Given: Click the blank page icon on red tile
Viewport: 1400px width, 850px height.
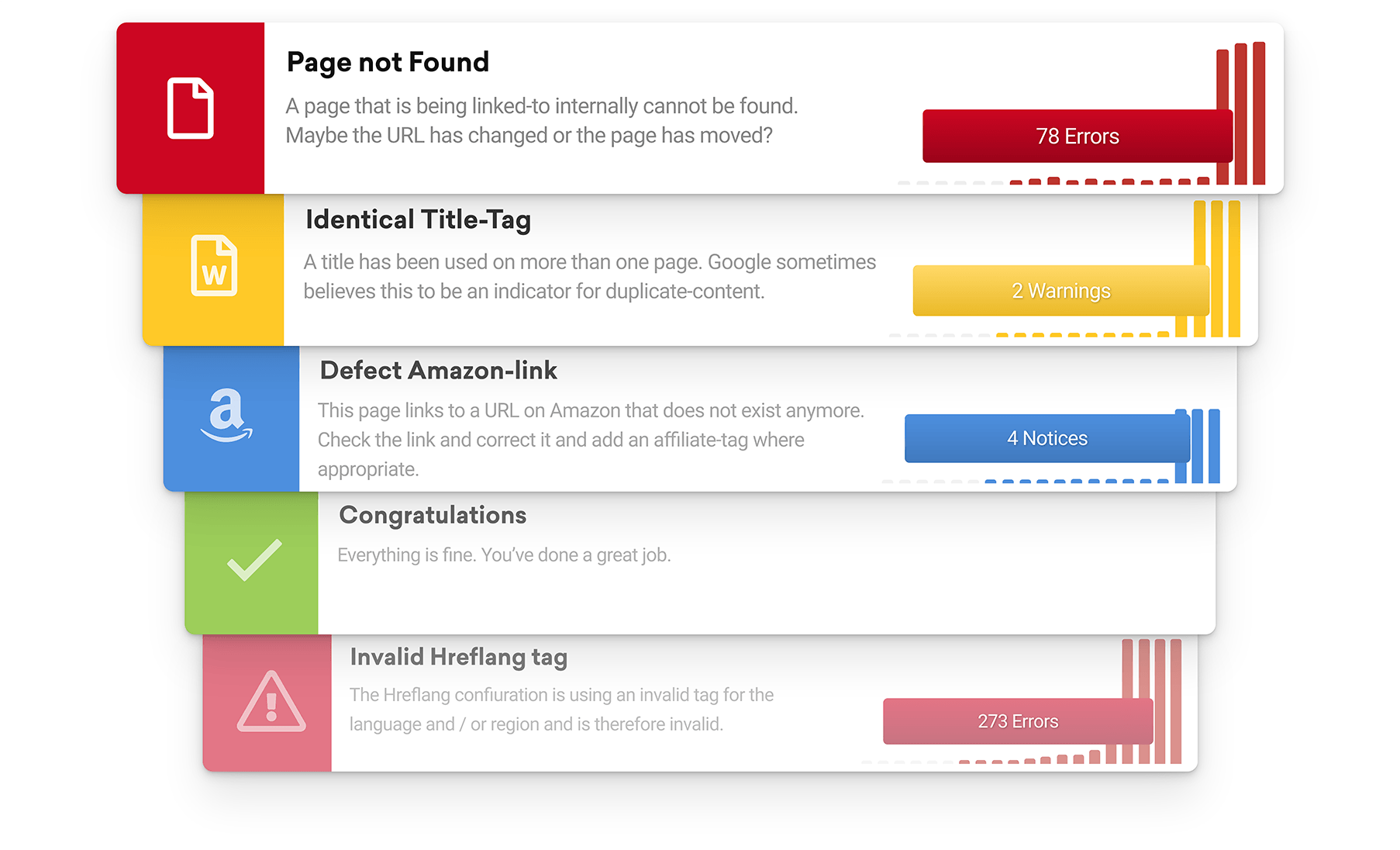Looking at the screenshot, I should 191,109.
